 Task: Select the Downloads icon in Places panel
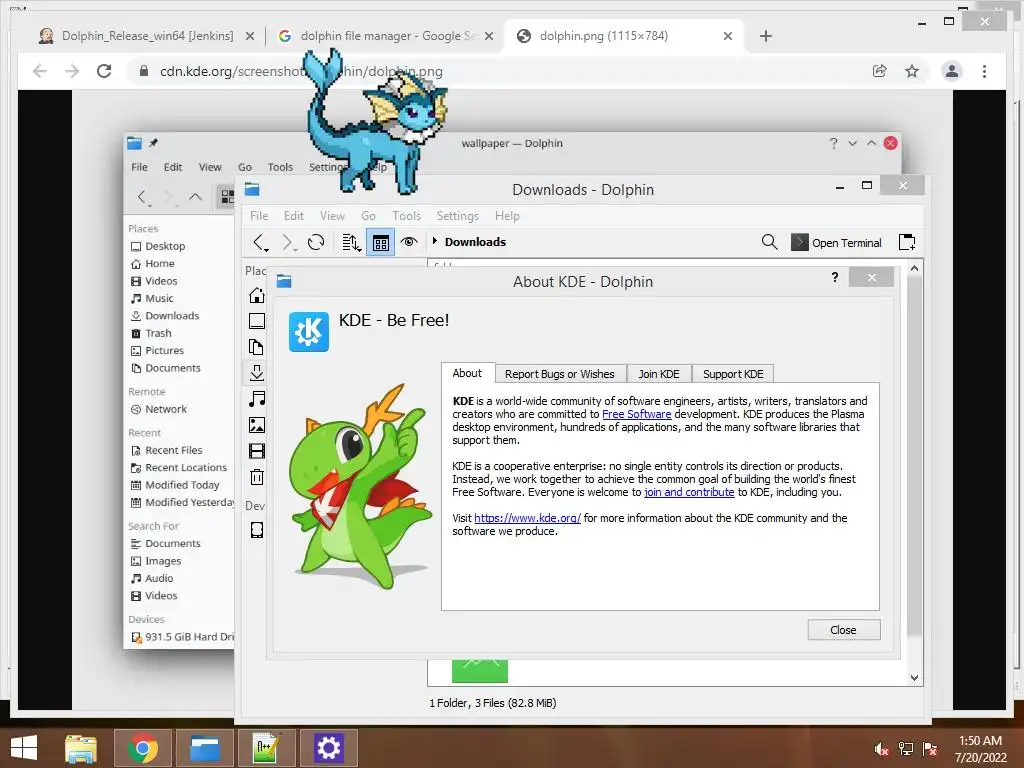tap(257, 373)
